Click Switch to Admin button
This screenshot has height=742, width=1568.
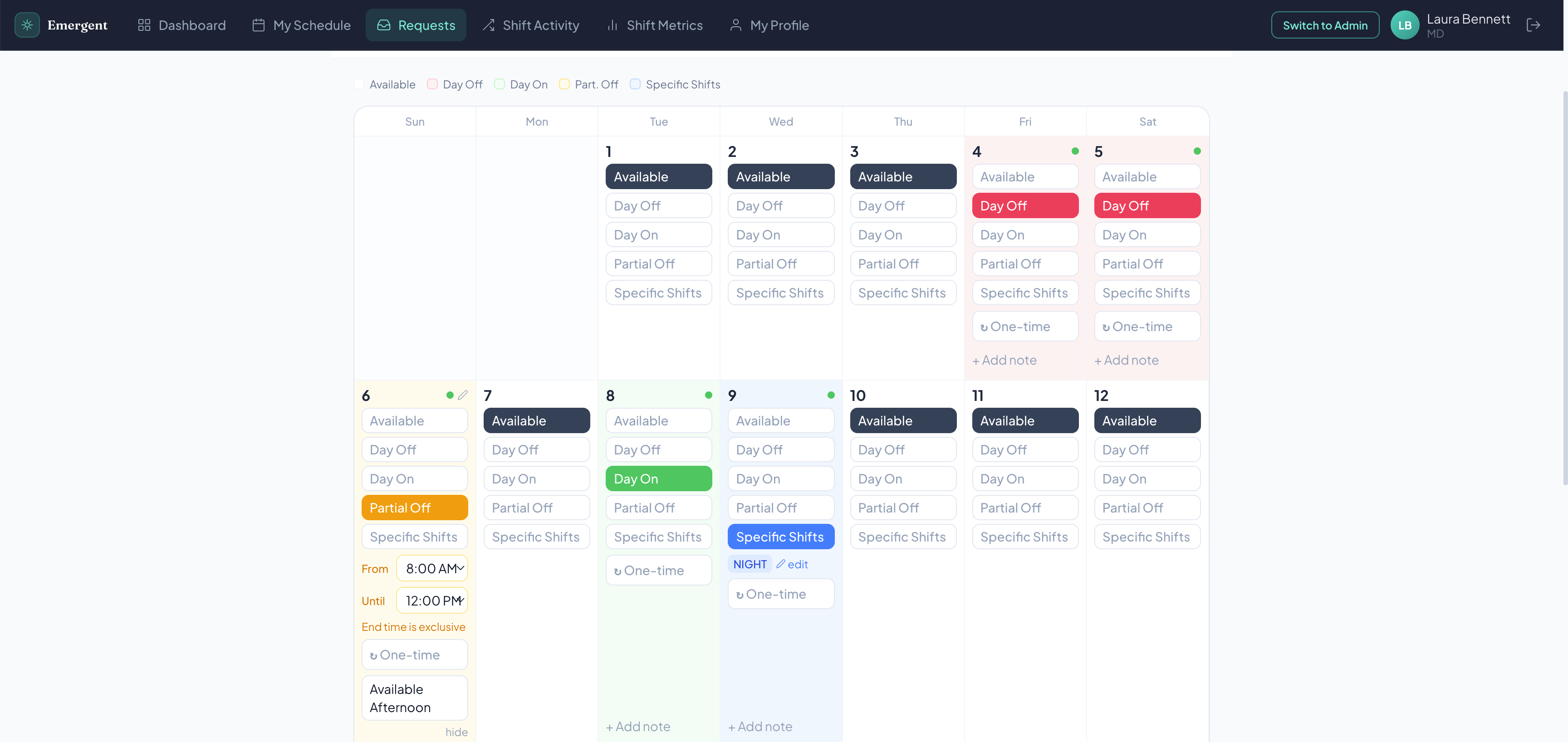(x=1324, y=25)
